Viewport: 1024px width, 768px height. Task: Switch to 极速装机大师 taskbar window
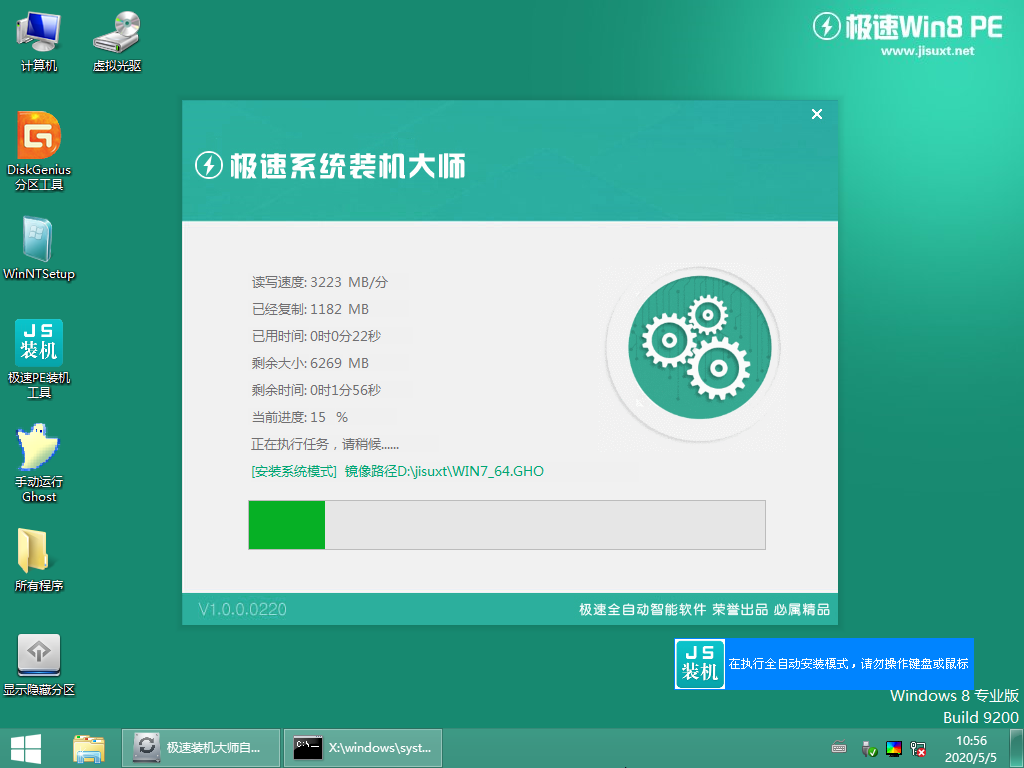click(x=201, y=748)
